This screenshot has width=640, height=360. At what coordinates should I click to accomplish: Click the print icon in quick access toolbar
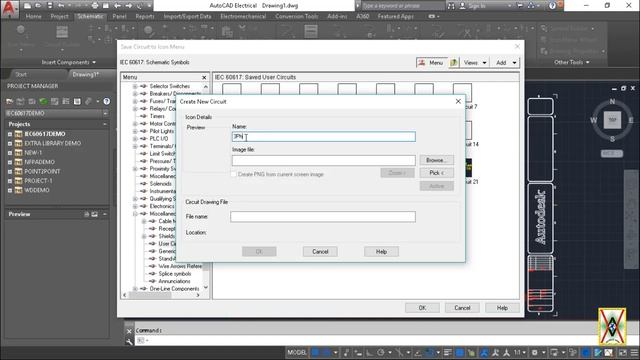pyautogui.click(x=95, y=6)
